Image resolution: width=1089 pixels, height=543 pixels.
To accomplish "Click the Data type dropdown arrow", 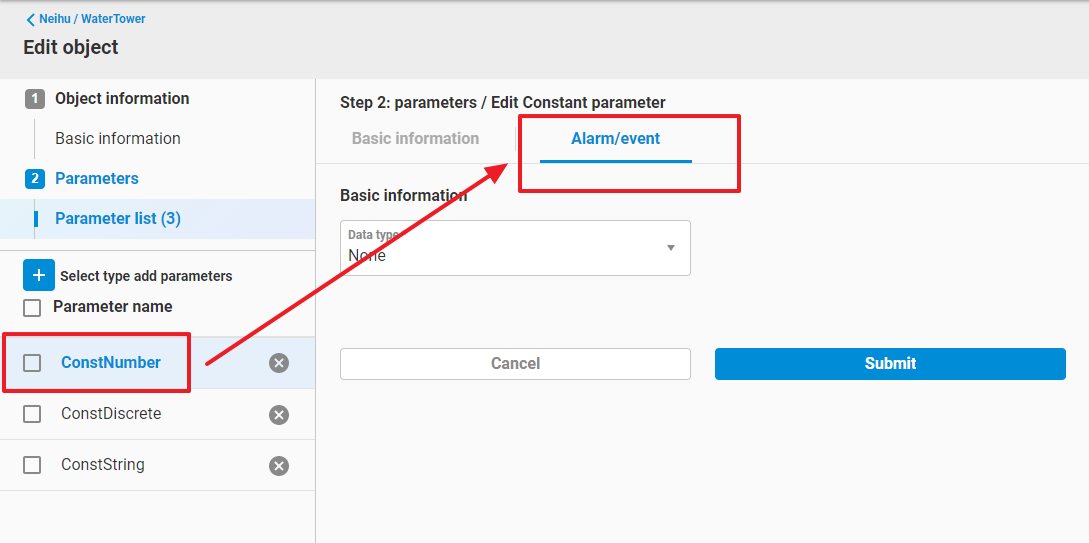I will click(671, 248).
